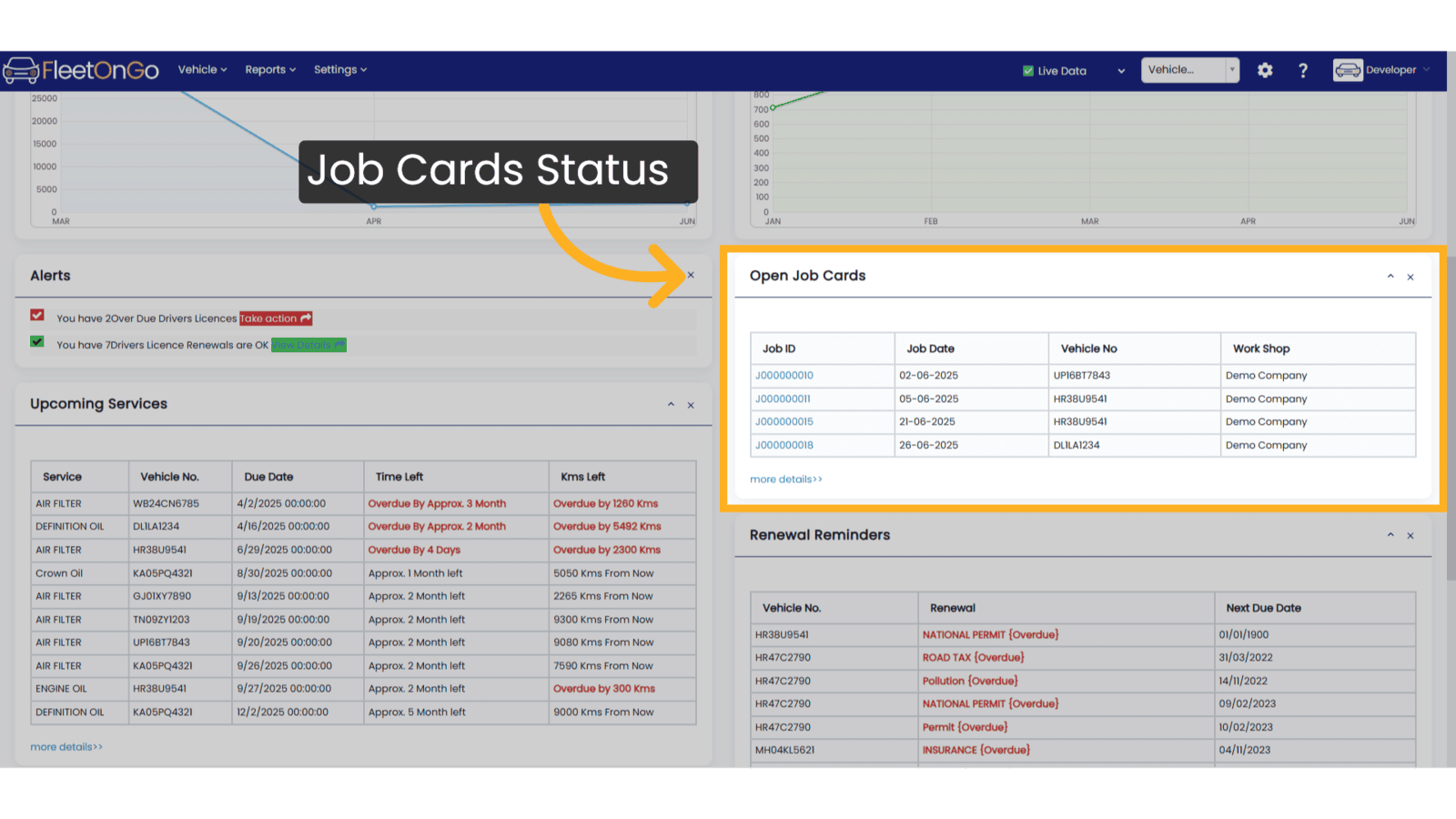
Task: Select vehicle MH04KL5621 in Renewal Reminders
Action: pyautogui.click(x=784, y=751)
